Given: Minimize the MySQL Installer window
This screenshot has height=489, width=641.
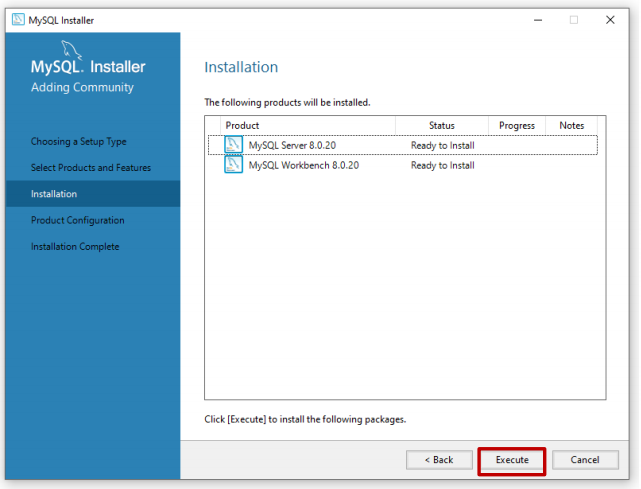Looking at the screenshot, I should point(538,20).
